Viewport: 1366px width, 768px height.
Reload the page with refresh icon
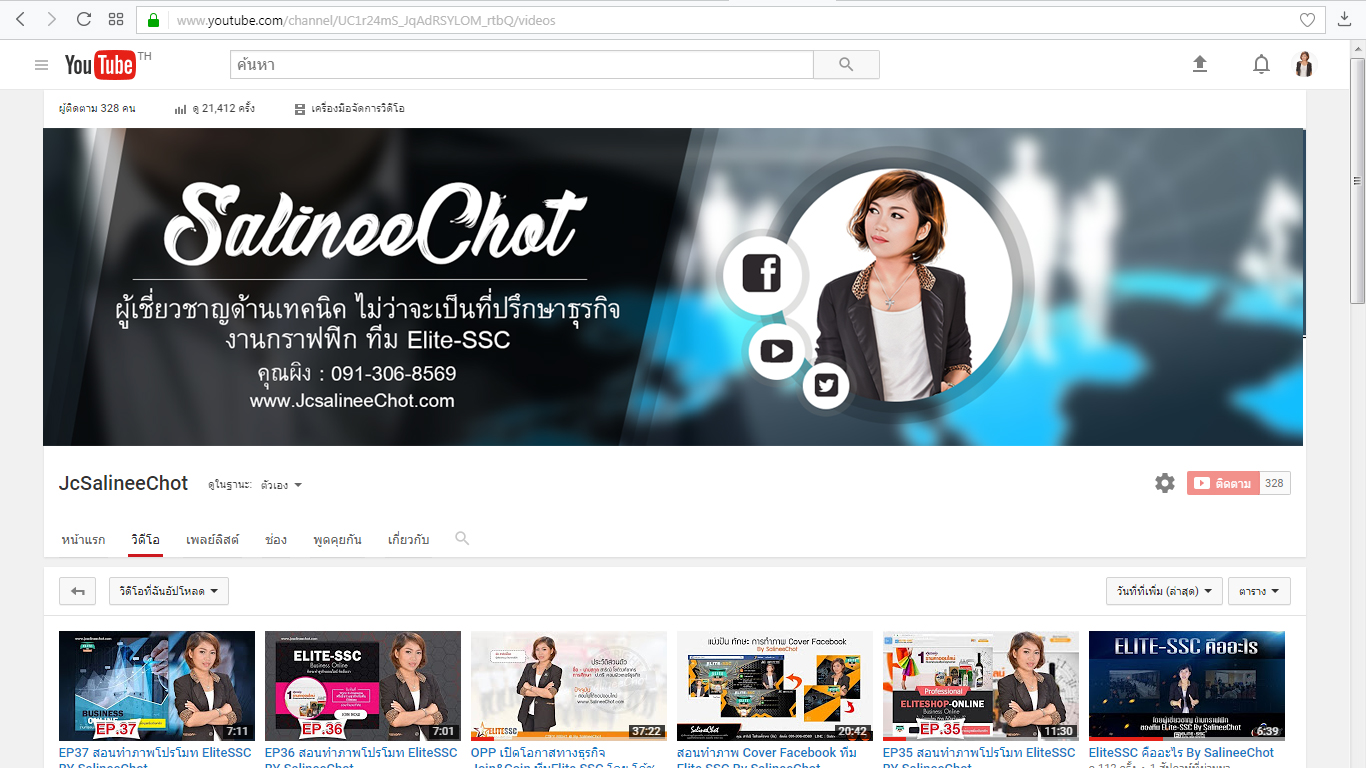84,19
